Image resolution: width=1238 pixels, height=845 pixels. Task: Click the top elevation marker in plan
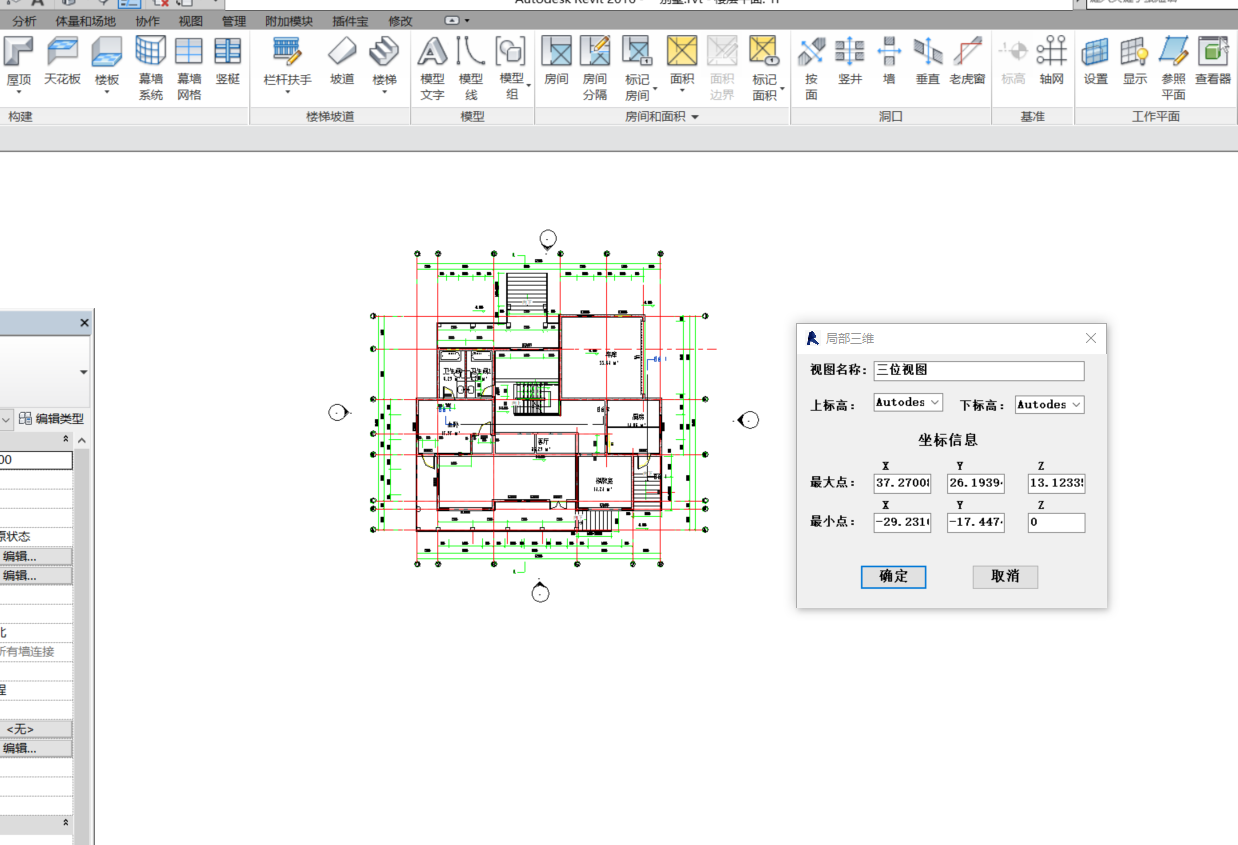[548, 238]
